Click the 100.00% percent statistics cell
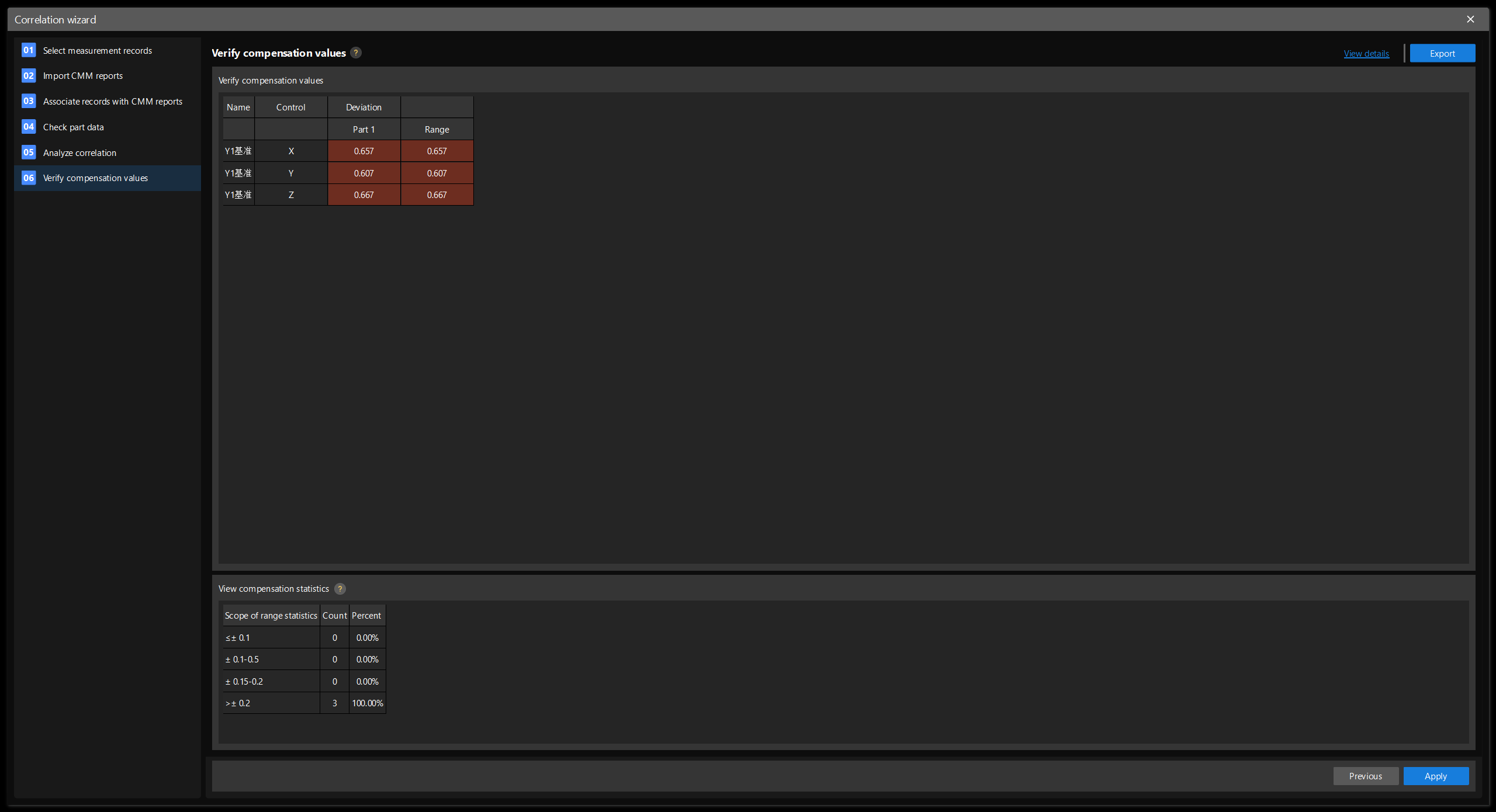Viewport: 1496px width, 812px height. pos(368,703)
